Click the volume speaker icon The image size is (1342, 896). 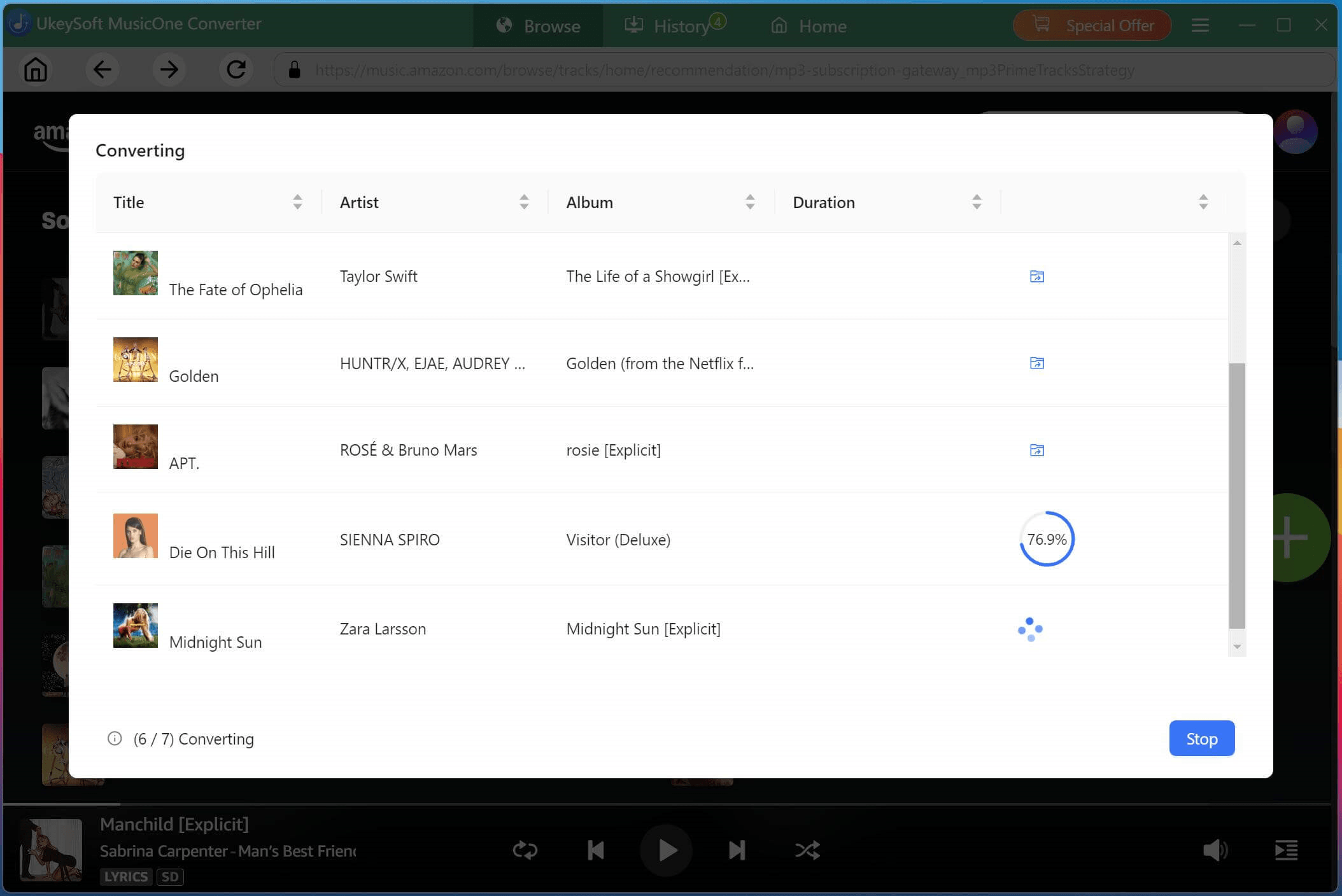coord(1215,850)
